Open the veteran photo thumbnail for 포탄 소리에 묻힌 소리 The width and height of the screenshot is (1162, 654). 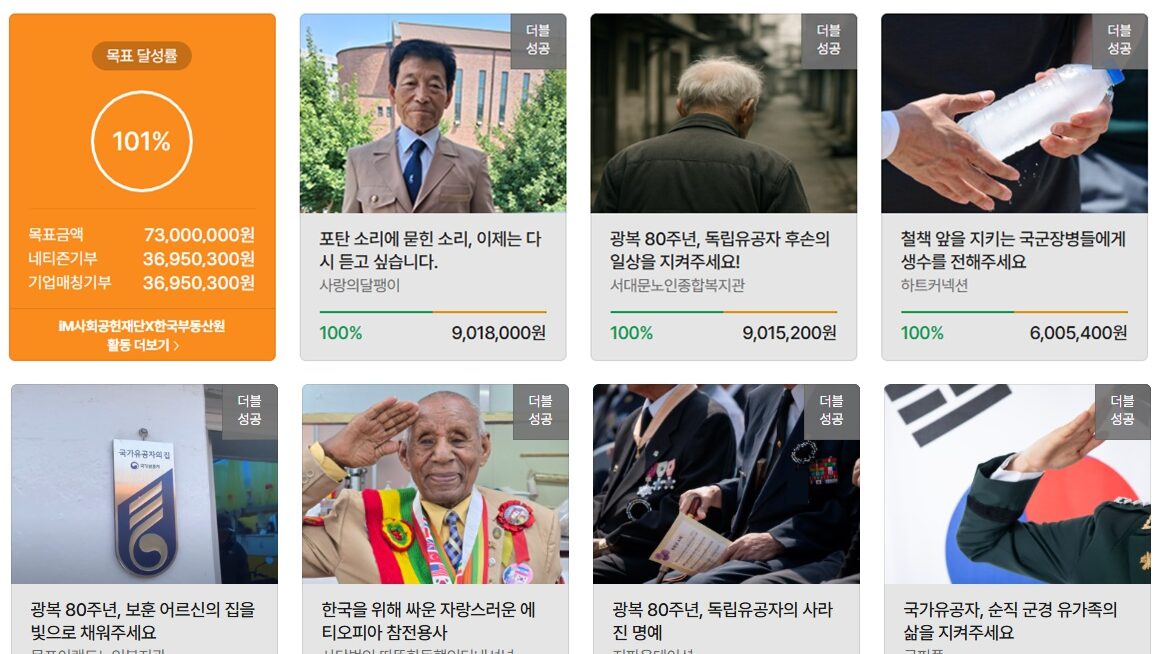[x=433, y=113]
